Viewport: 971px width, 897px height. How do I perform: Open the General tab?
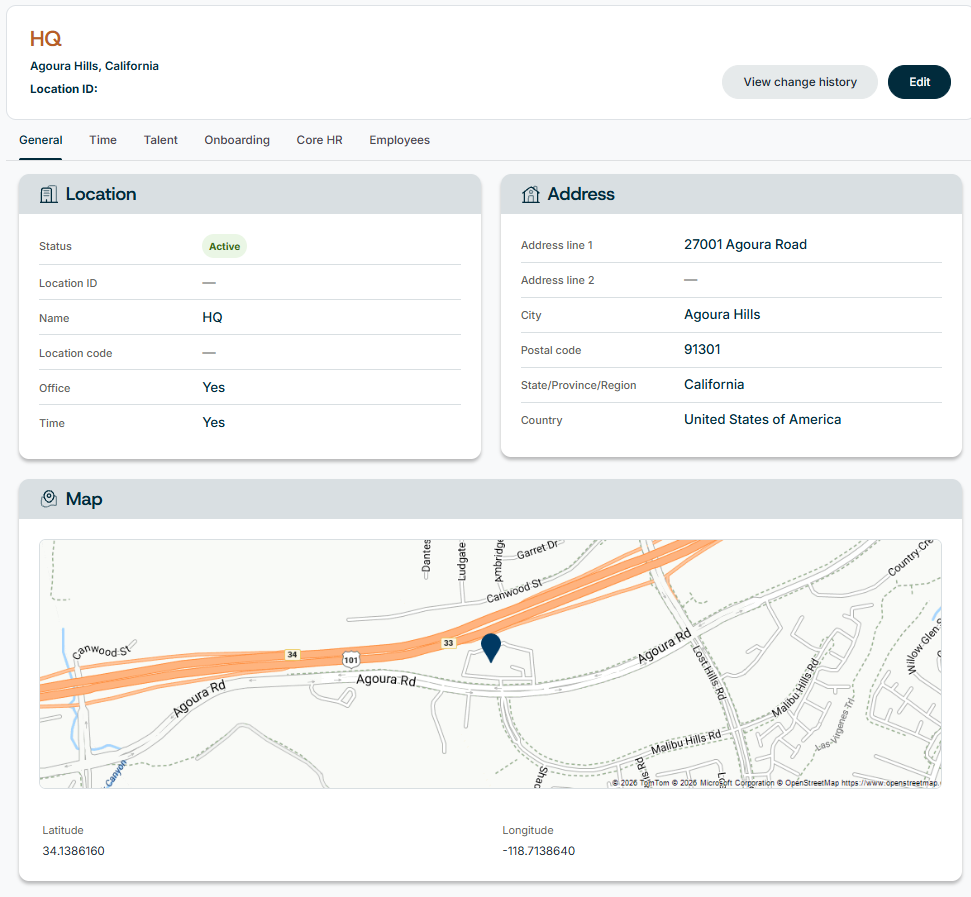click(x=41, y=140)
